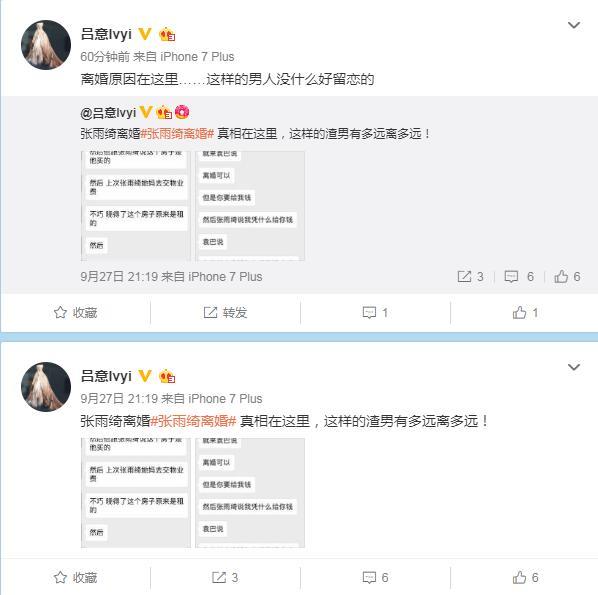598x595 pixels.
Task: Favorite the second post with the 收藏 star
Action: coord(76,577)
